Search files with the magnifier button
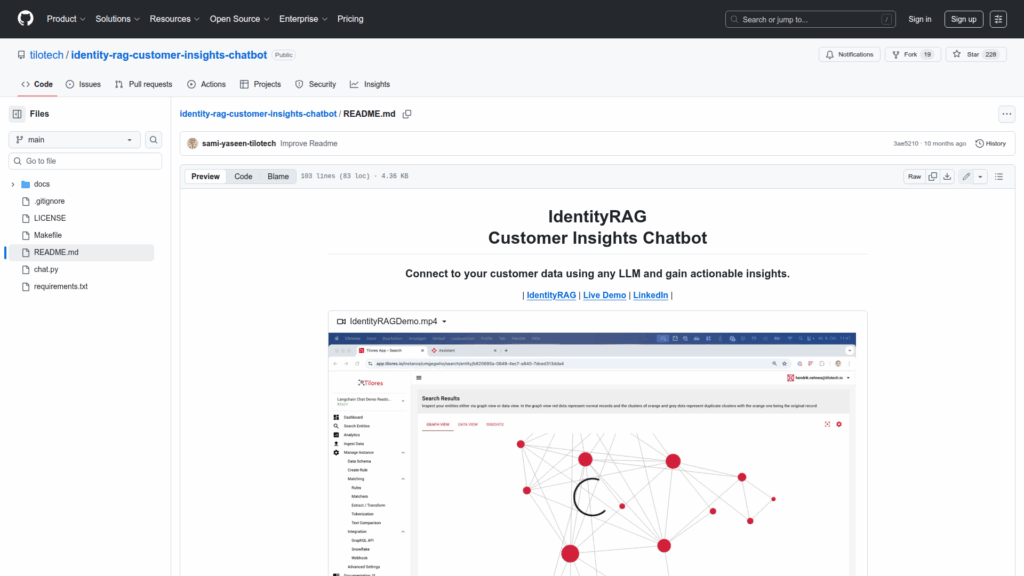 point(153,140)
